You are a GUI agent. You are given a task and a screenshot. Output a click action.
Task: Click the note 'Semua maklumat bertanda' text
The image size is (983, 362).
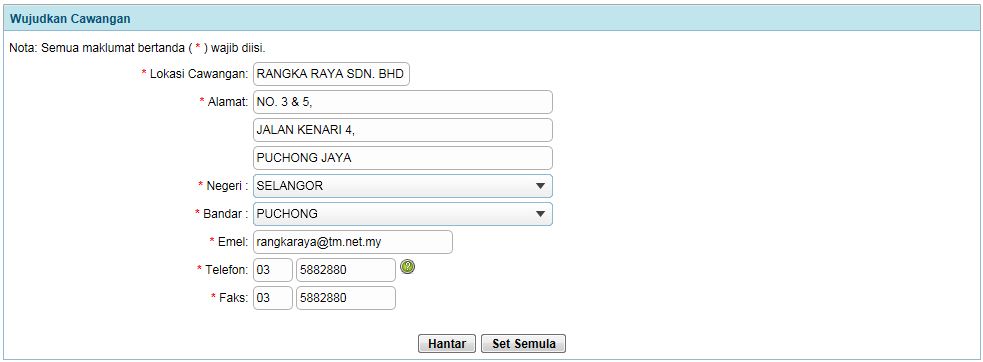coord(113,48)
